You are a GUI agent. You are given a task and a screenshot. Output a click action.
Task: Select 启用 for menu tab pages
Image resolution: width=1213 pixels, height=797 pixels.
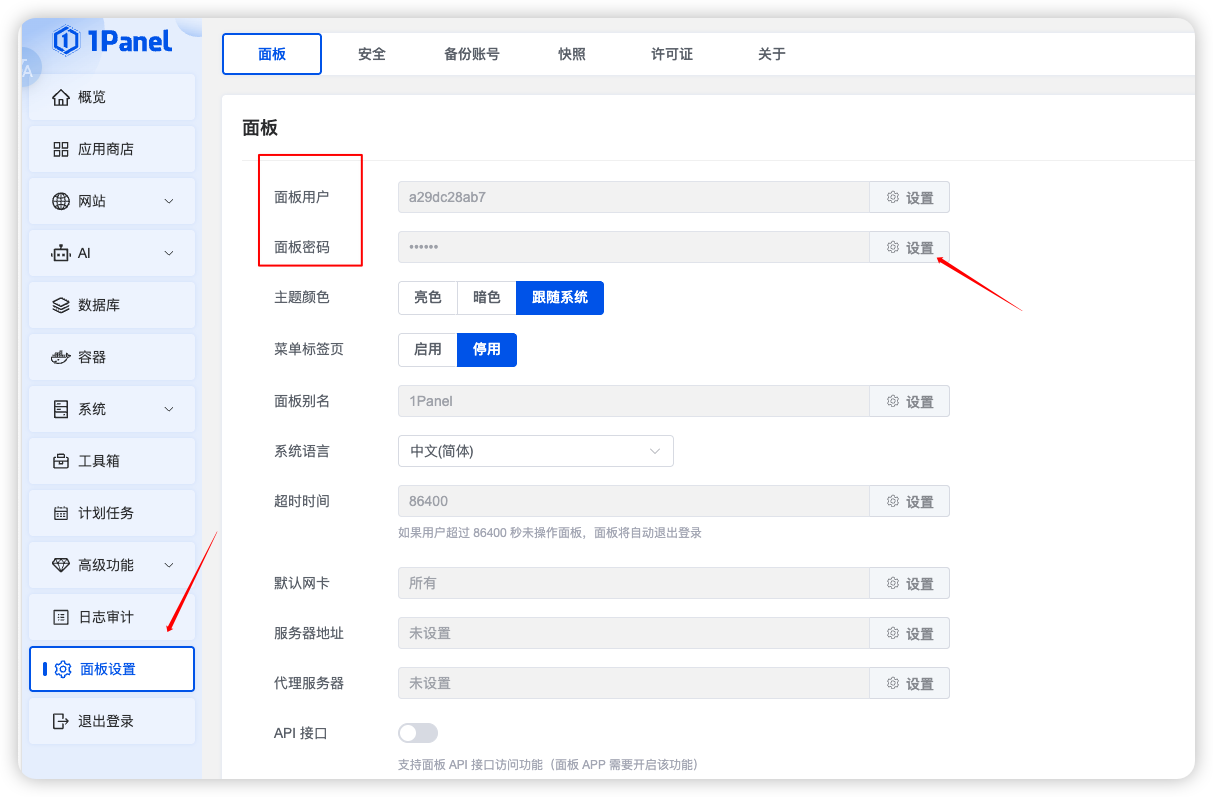coord(428,350)
